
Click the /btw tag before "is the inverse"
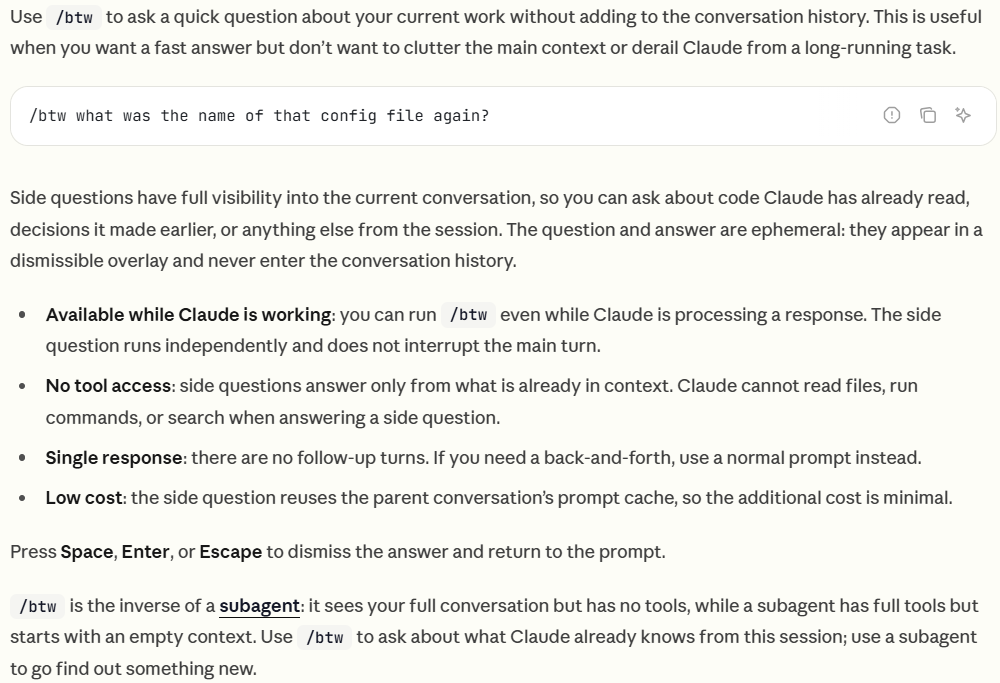point(38,606)
